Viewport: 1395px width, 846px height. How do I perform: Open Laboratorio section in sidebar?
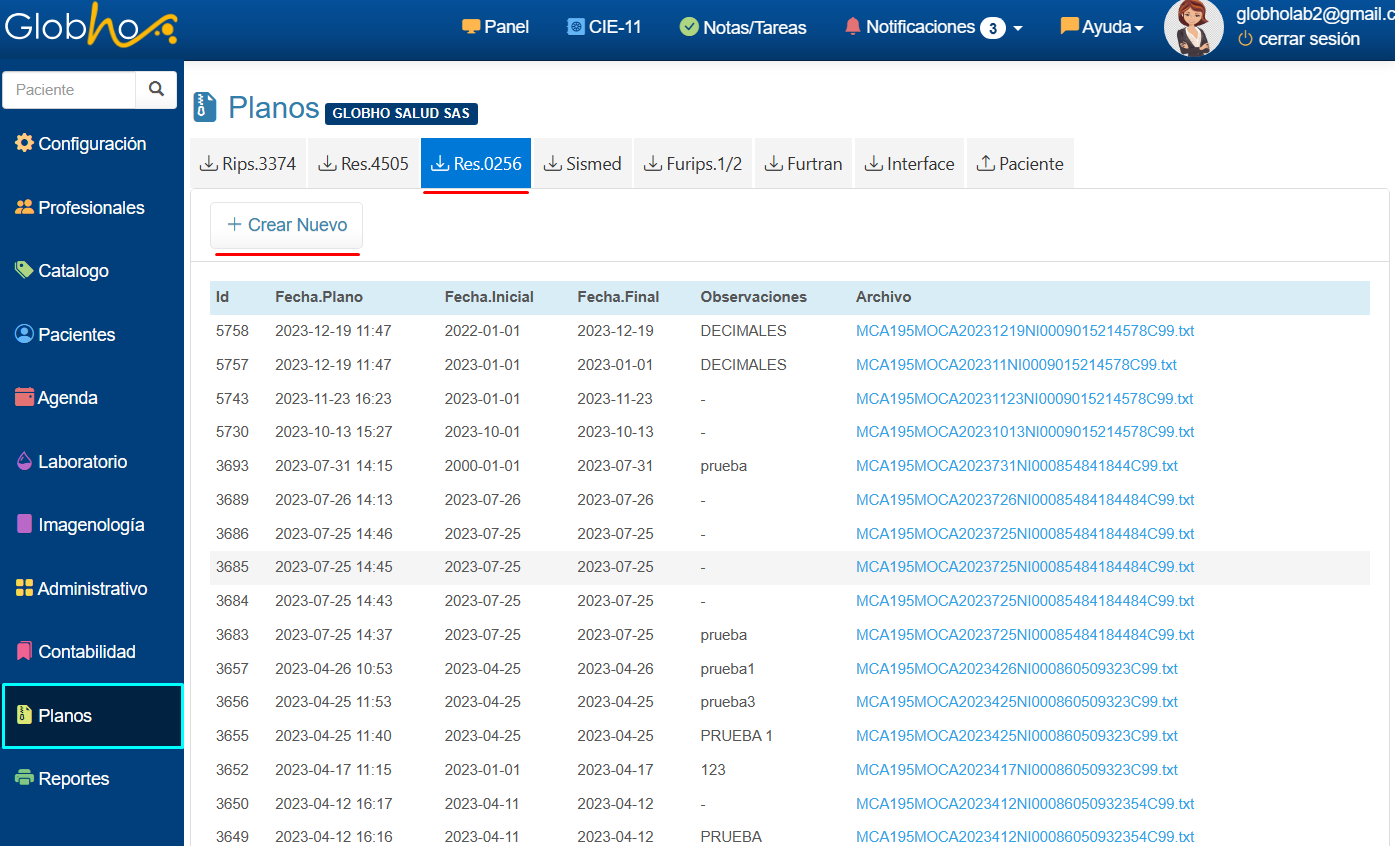(71, 462)
